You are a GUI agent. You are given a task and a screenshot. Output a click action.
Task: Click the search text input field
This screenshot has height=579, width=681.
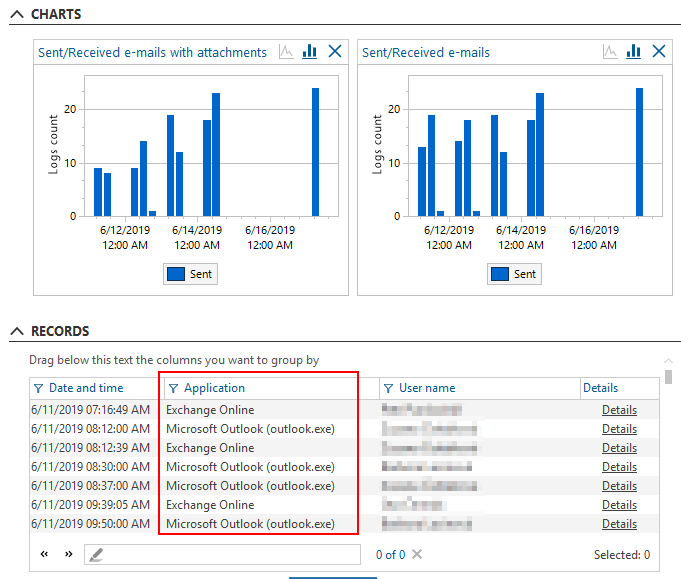(222, 555)
